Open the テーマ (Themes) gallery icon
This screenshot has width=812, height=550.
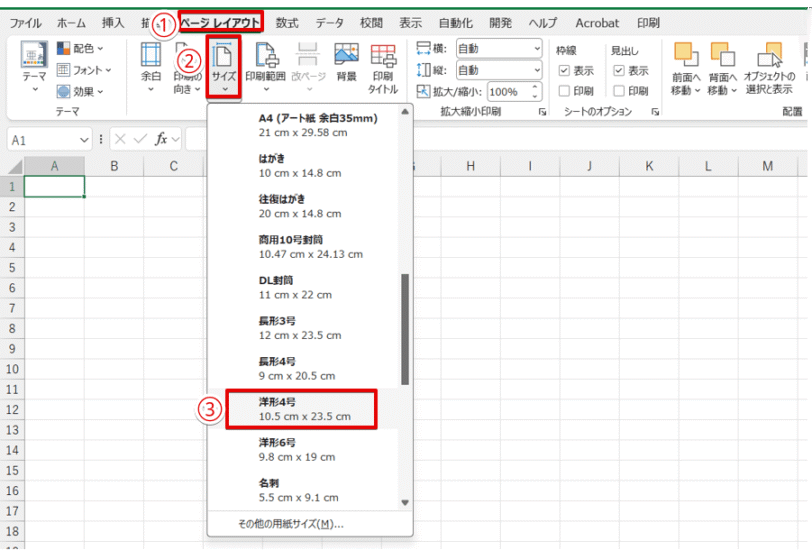(34, 58)
